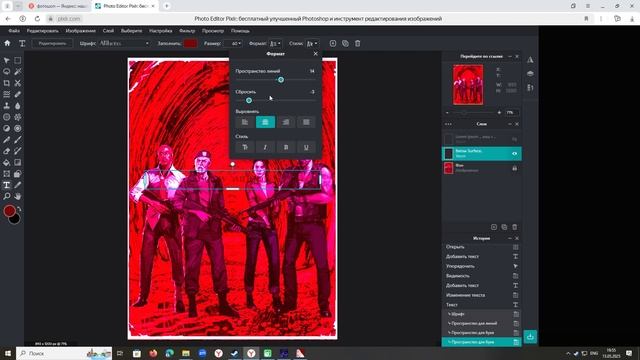Swap foreground and background colors
Image resolution: width=640 pixels, height=360 pixels.
pos(19,209)
